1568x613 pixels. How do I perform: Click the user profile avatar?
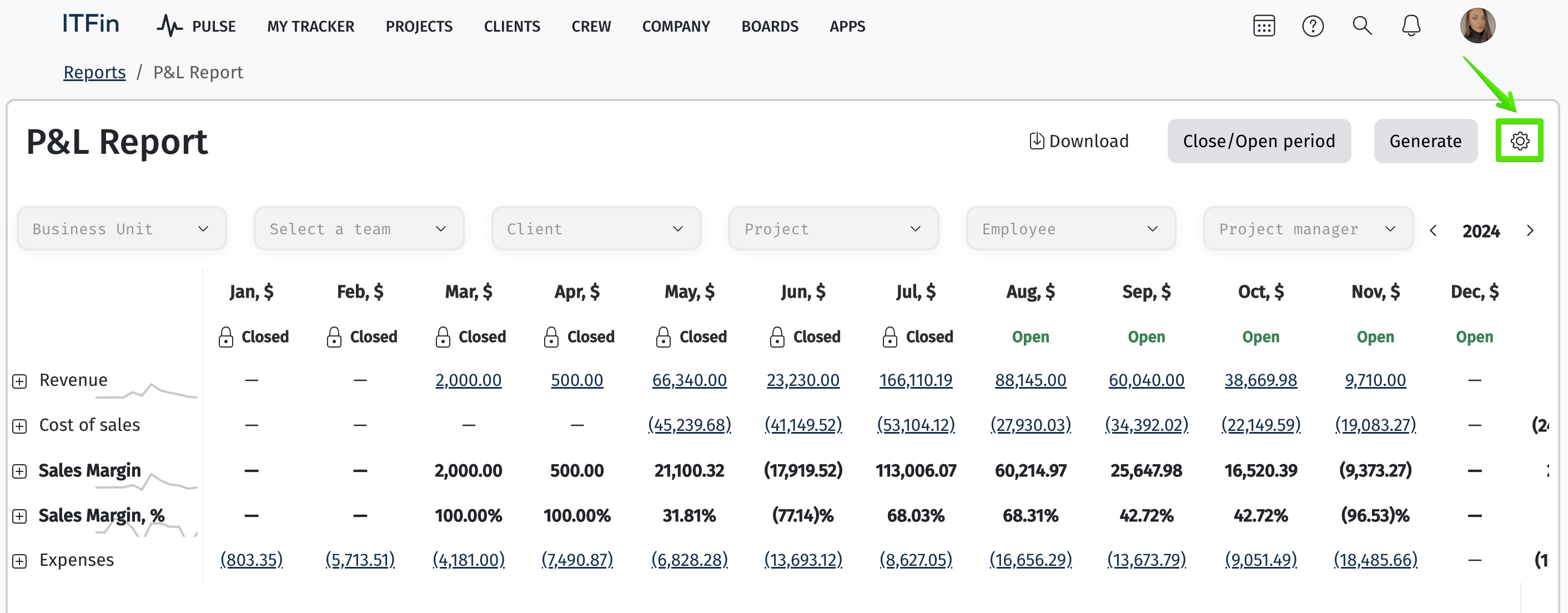[1477, 26]
